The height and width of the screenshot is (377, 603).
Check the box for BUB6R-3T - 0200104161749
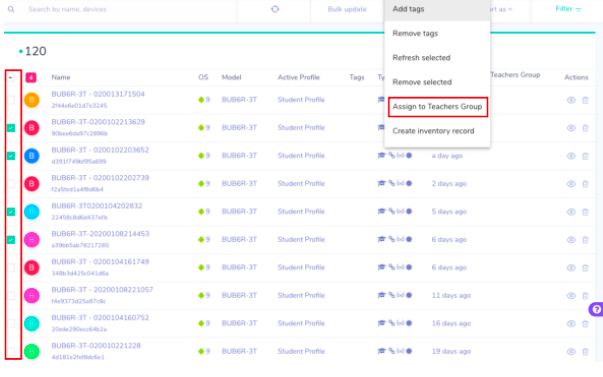coord(11,268)
